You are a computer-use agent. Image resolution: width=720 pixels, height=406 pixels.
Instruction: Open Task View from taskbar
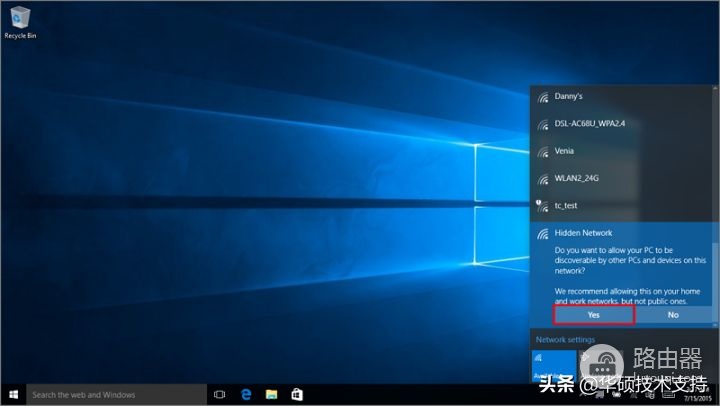[x=219, y=395]
